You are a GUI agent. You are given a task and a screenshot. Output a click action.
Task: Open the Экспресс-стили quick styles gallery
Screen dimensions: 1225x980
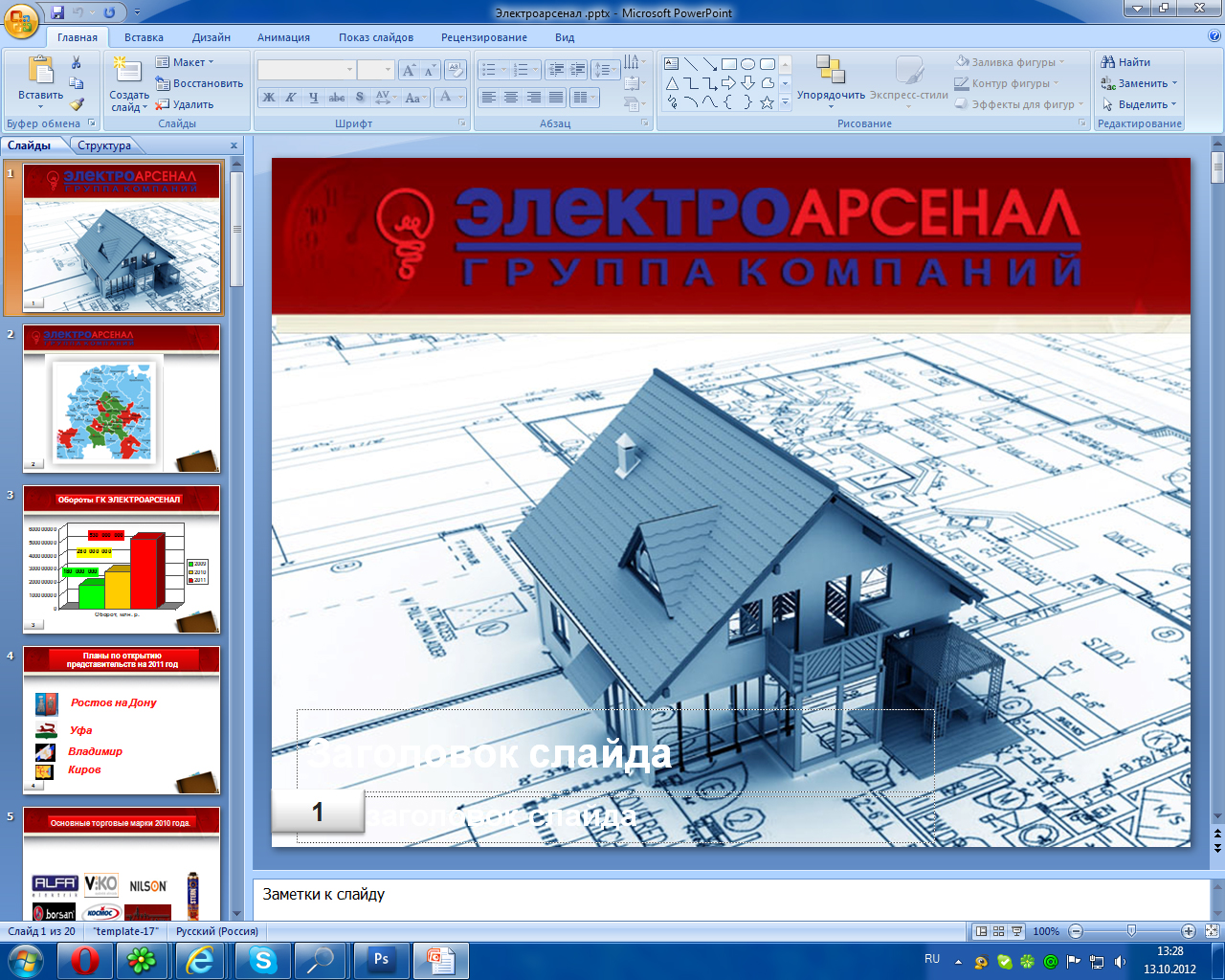pyautogui.click(x=909, y=81)
